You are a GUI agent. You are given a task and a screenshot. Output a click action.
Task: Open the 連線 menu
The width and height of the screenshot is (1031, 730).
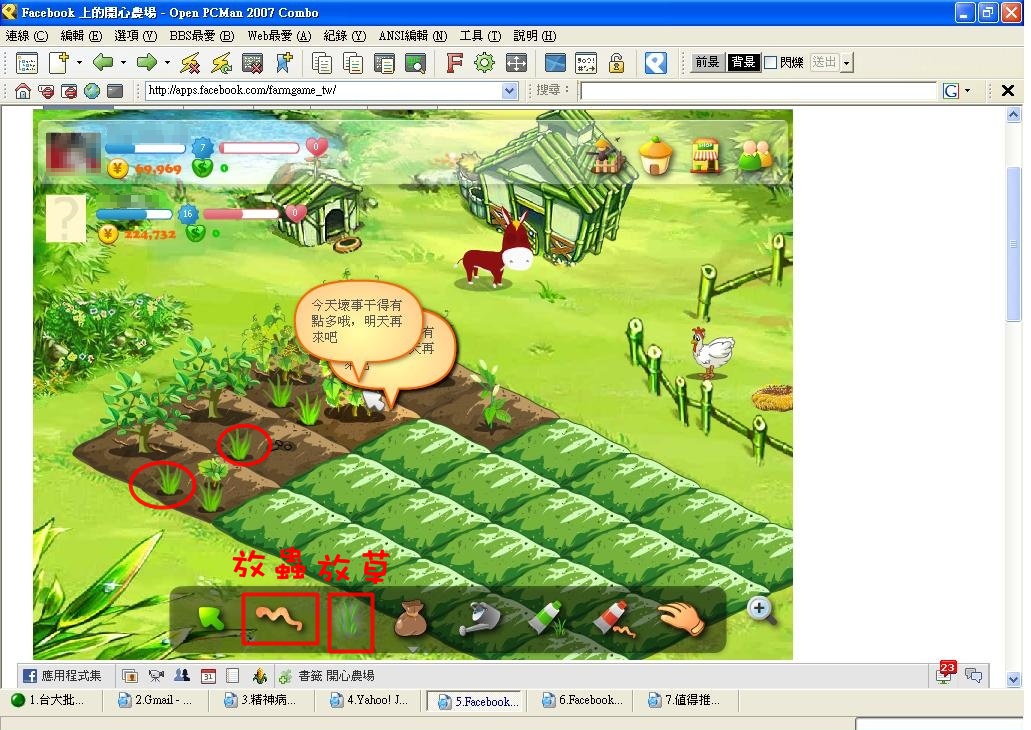pos(27,36)
